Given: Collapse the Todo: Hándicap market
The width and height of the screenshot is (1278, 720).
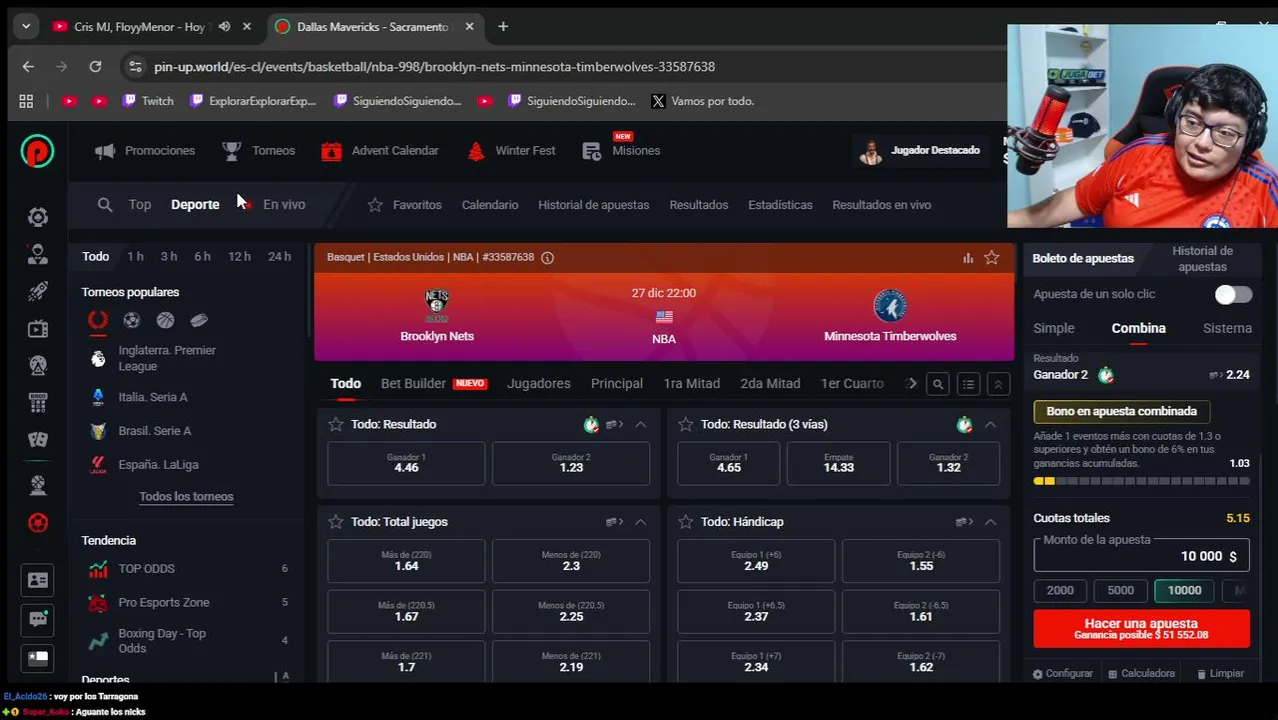Looking at the screenshot, I should click(x=990, y=522).
